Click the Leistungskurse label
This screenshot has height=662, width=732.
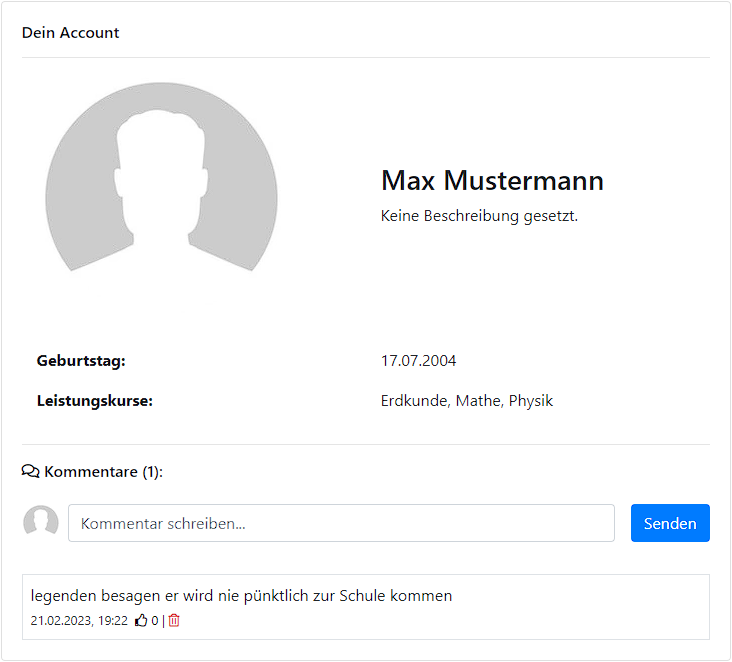[95, 401]
